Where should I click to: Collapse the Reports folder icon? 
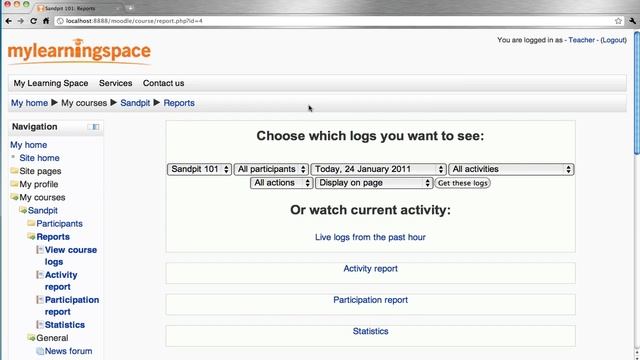coord(31,236)
